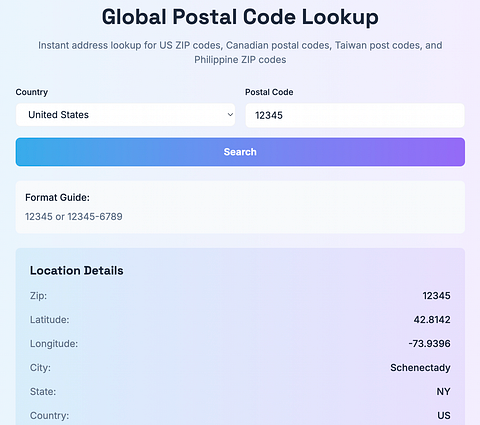Select the Country value US in results
This screenshot has height=425, width=480.
(x=444, y=416)
